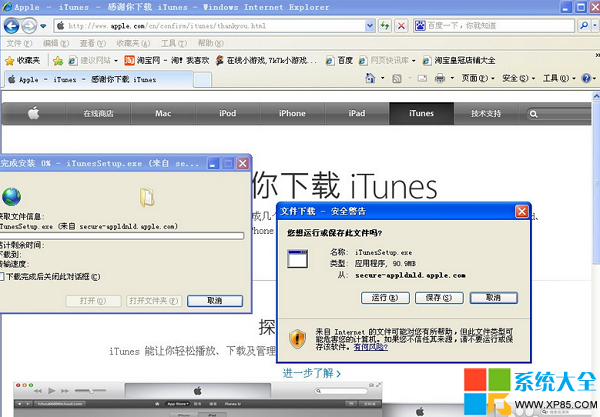The height and width of the screenshot is (417, 600).
Task: Open the 查看(V) menu
Action: (x=92, y=43)
